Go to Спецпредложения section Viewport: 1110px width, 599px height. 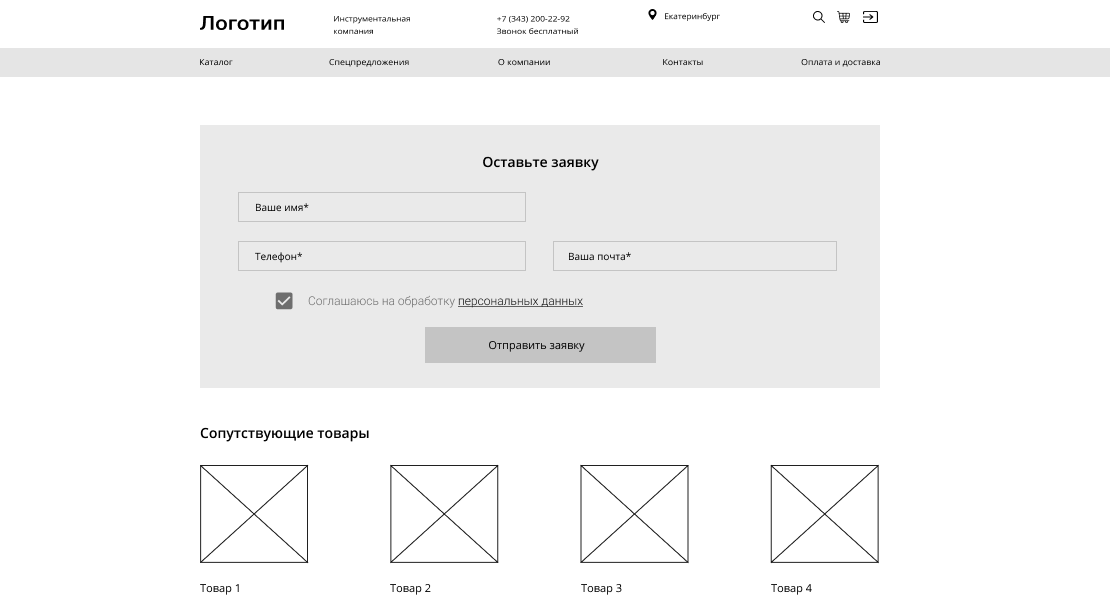[369, 62]
